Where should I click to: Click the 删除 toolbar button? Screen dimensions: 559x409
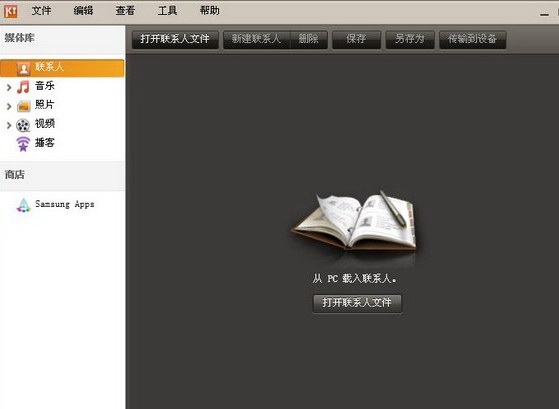point(309,39)
